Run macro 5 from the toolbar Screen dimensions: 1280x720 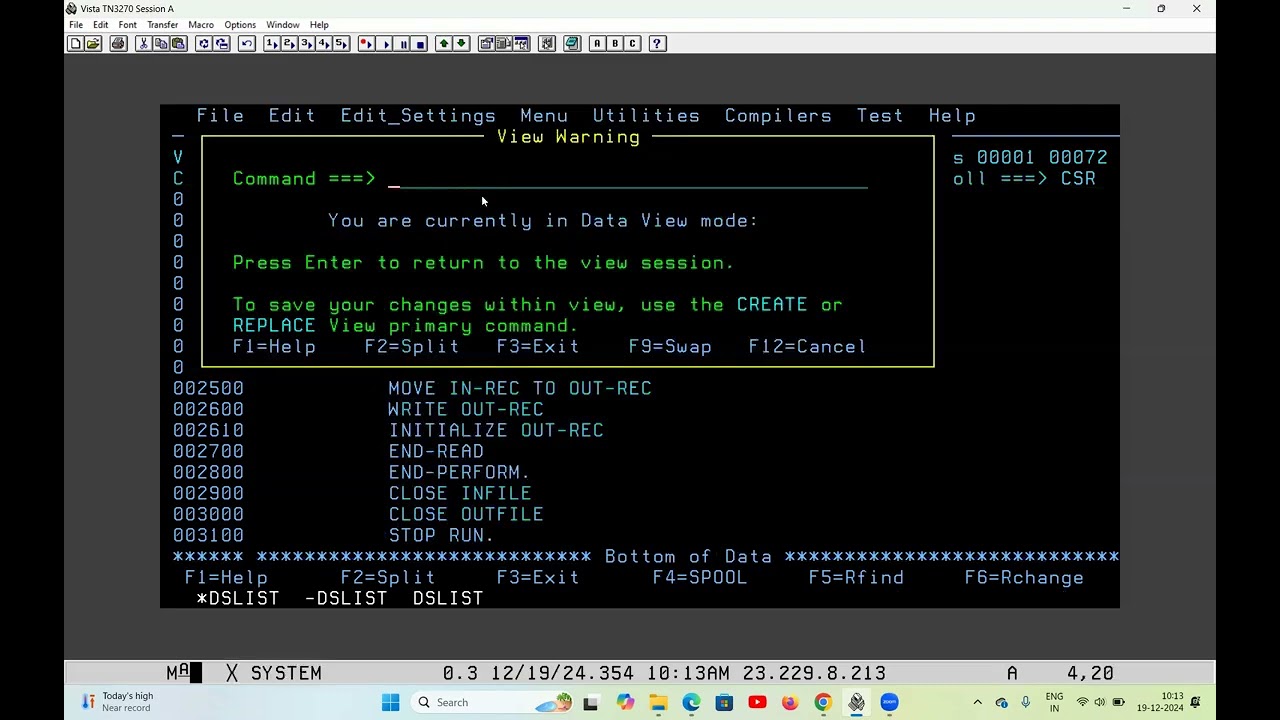click(341, 44)
